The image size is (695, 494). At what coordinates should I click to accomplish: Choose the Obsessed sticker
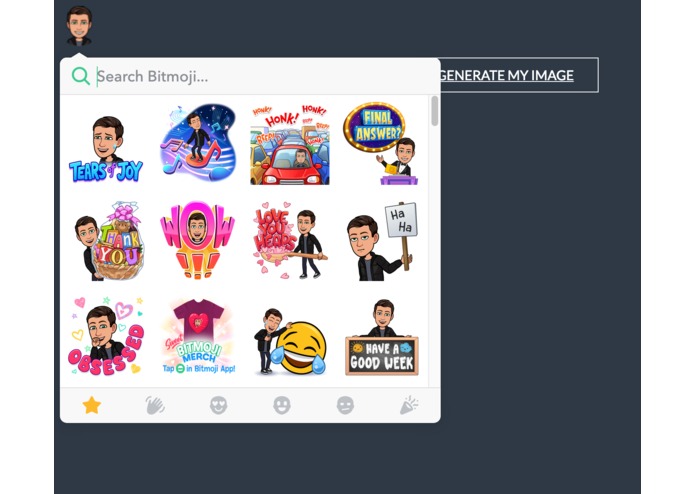tap(106, 336)
